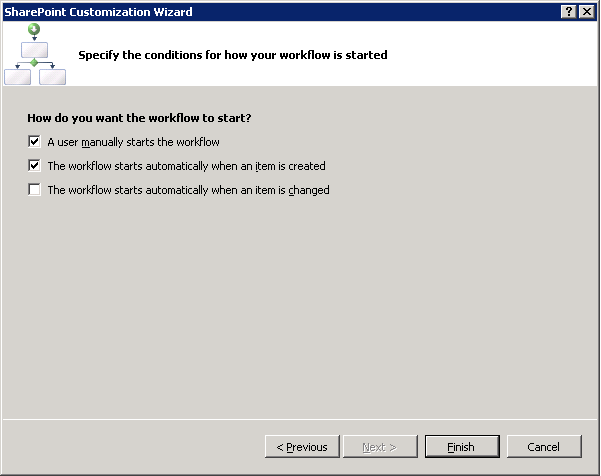The width and height of the screenshot is (601, 476).
Task: Click the "How do you want the workflow to start?" text
Action: (x=139, y=118)
